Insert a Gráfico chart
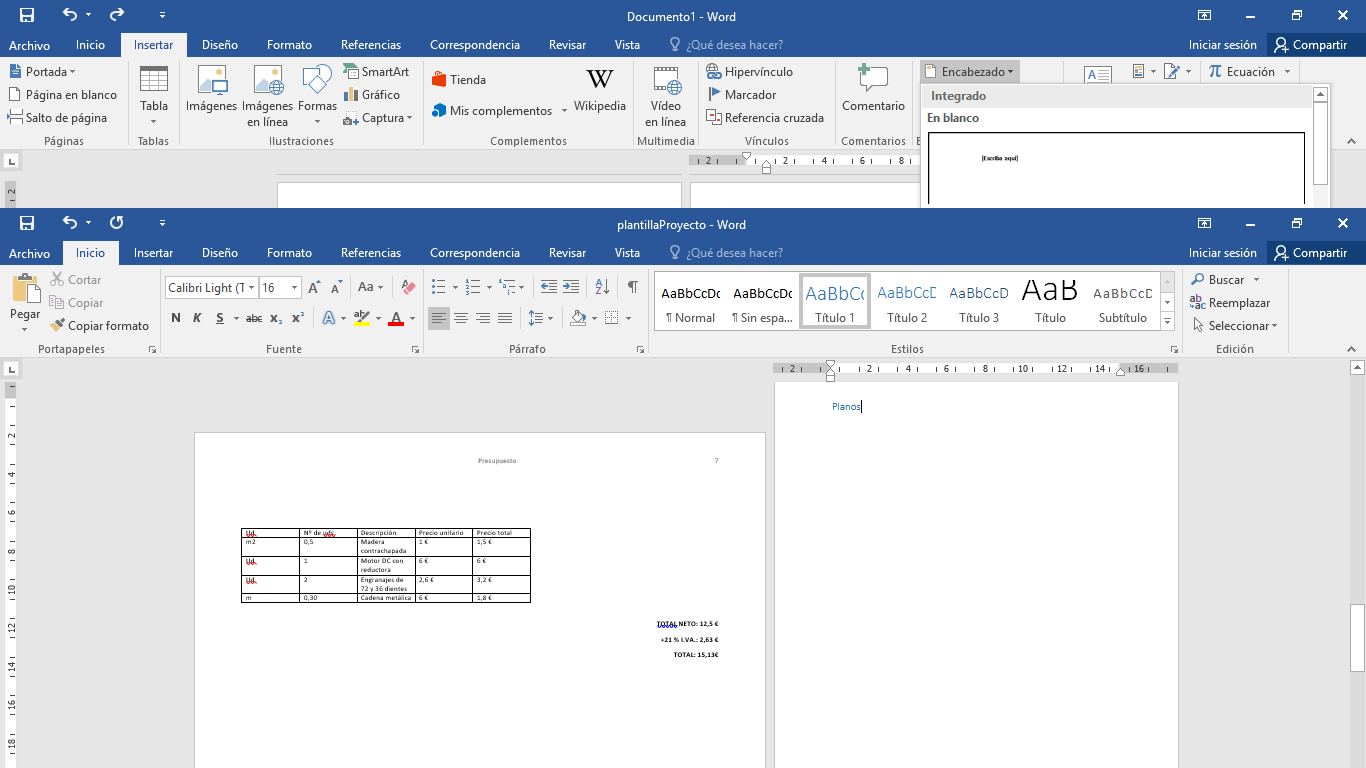 point(372,95)
